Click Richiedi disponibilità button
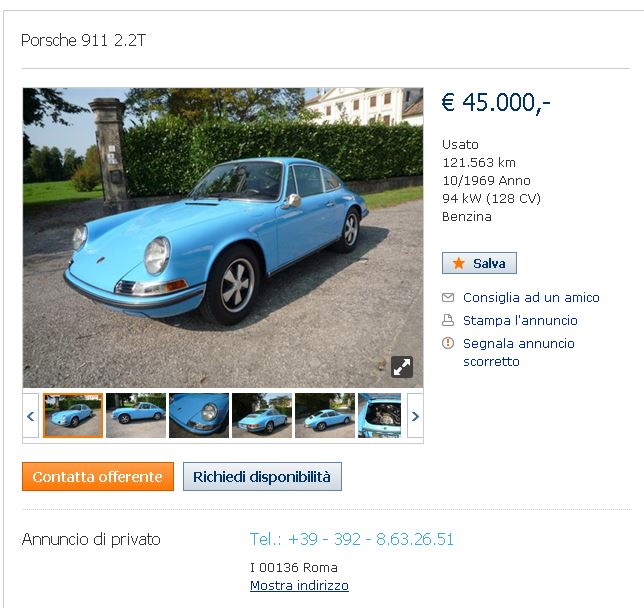 (262, 477)
